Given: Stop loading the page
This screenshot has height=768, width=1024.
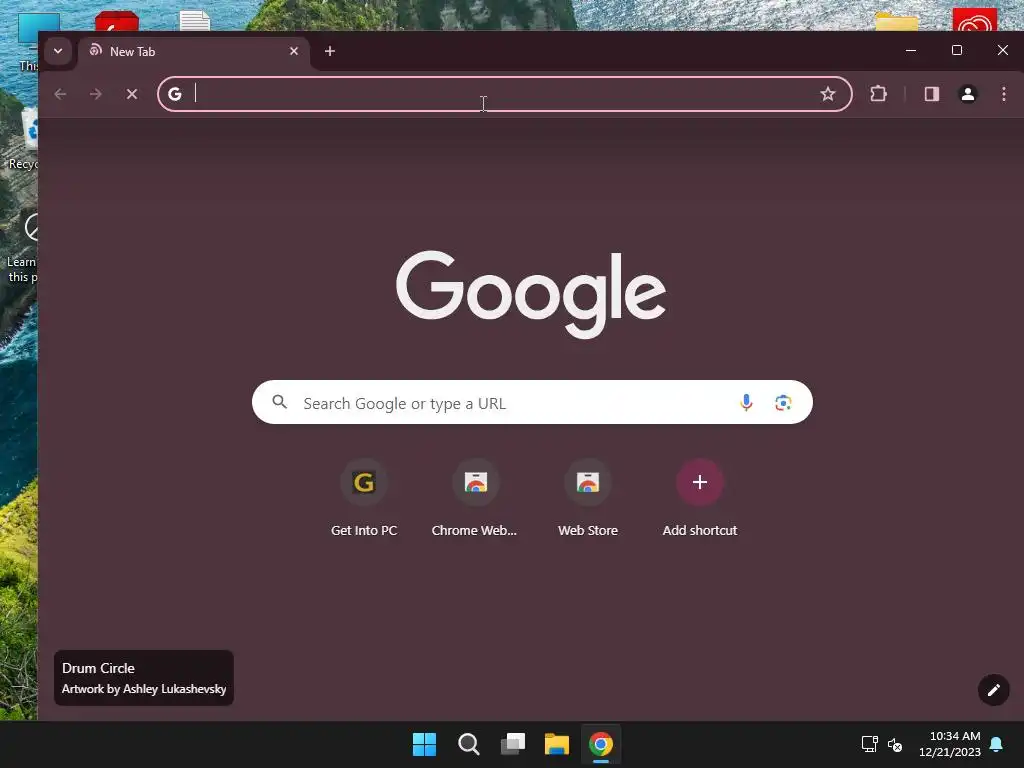Looking at the screenshot, I should pyautogui.click(x=132, y=94).
